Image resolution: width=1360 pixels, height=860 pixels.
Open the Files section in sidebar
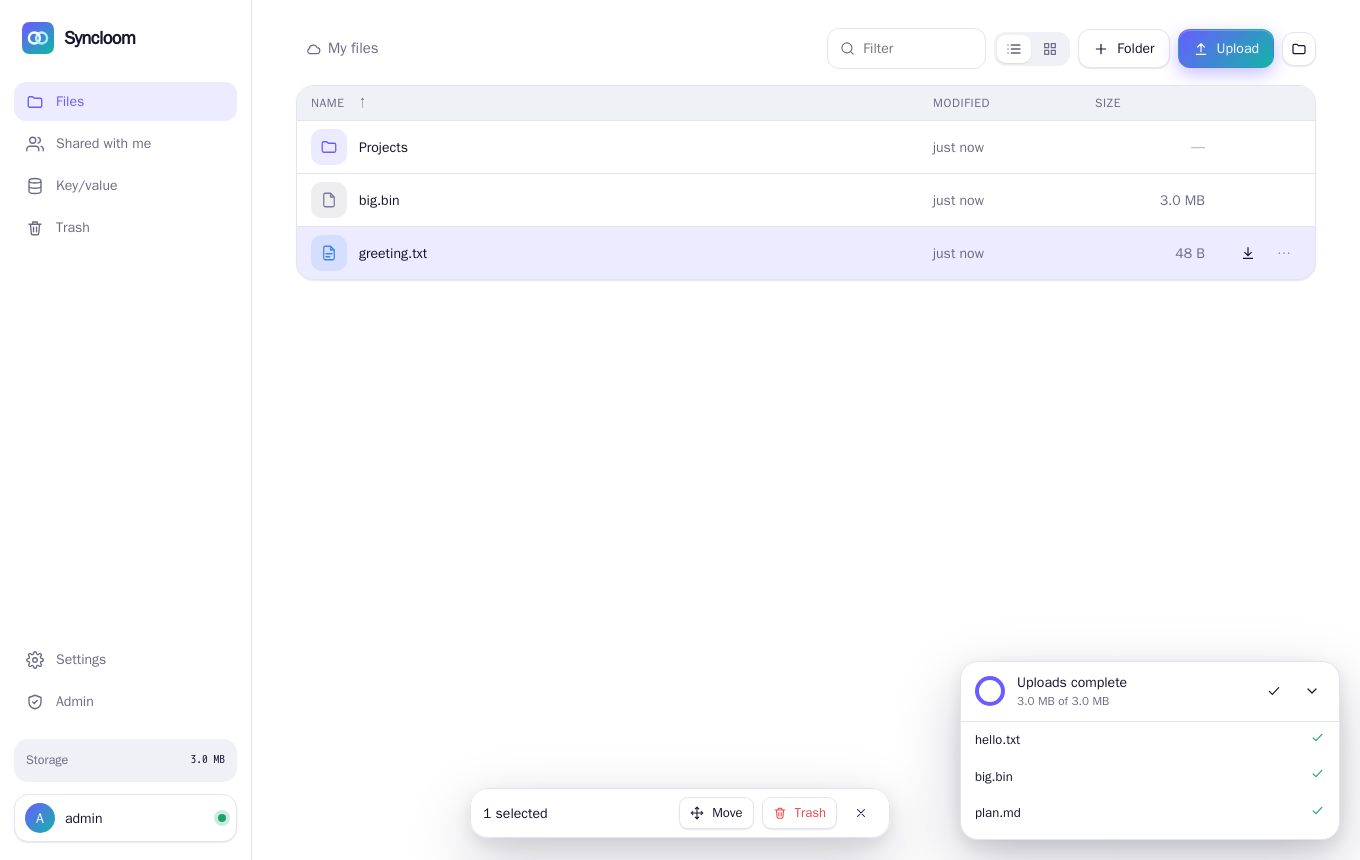125,102
